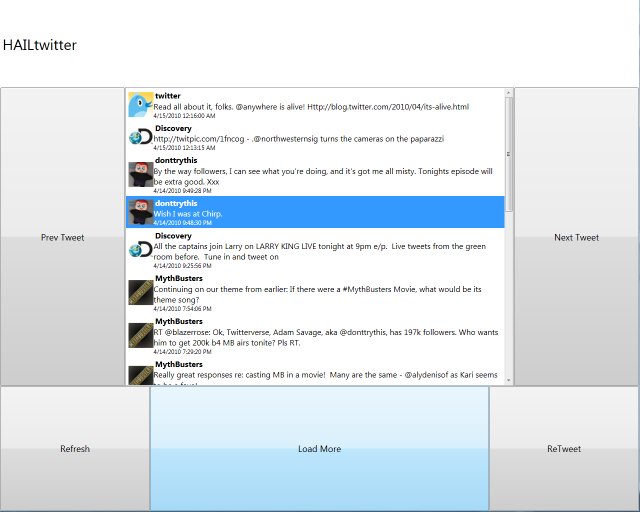Select the Discovery tweet about Larry King Live

pyautogui.click(x=320, y=251)
